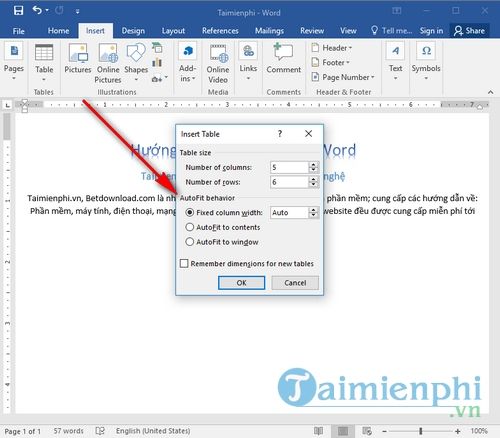Image resolution: width=500 pixels, height=438 pixels.
Task: Click the 57 words count
Action: click(x=68, y=431)
